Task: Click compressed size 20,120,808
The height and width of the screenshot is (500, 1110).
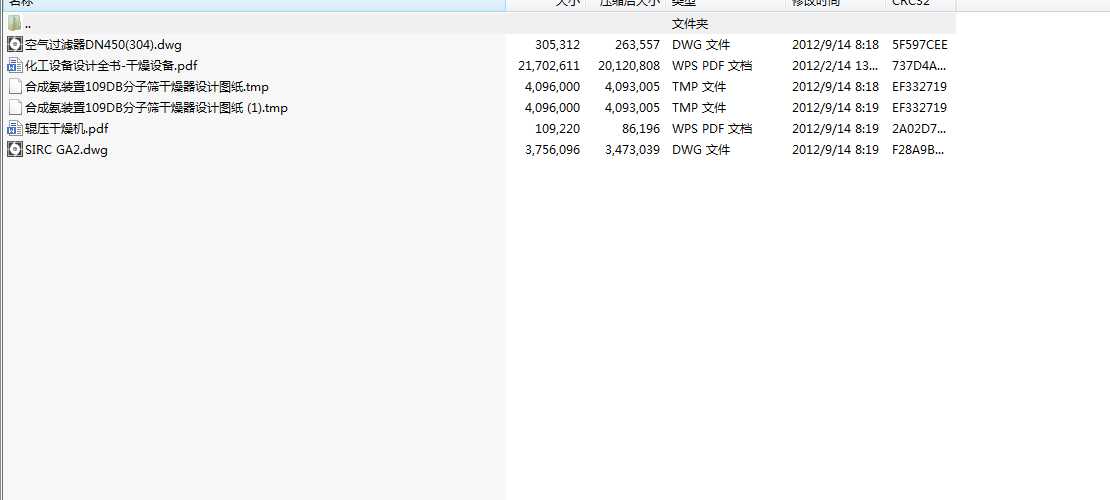Action: (629, 66)
